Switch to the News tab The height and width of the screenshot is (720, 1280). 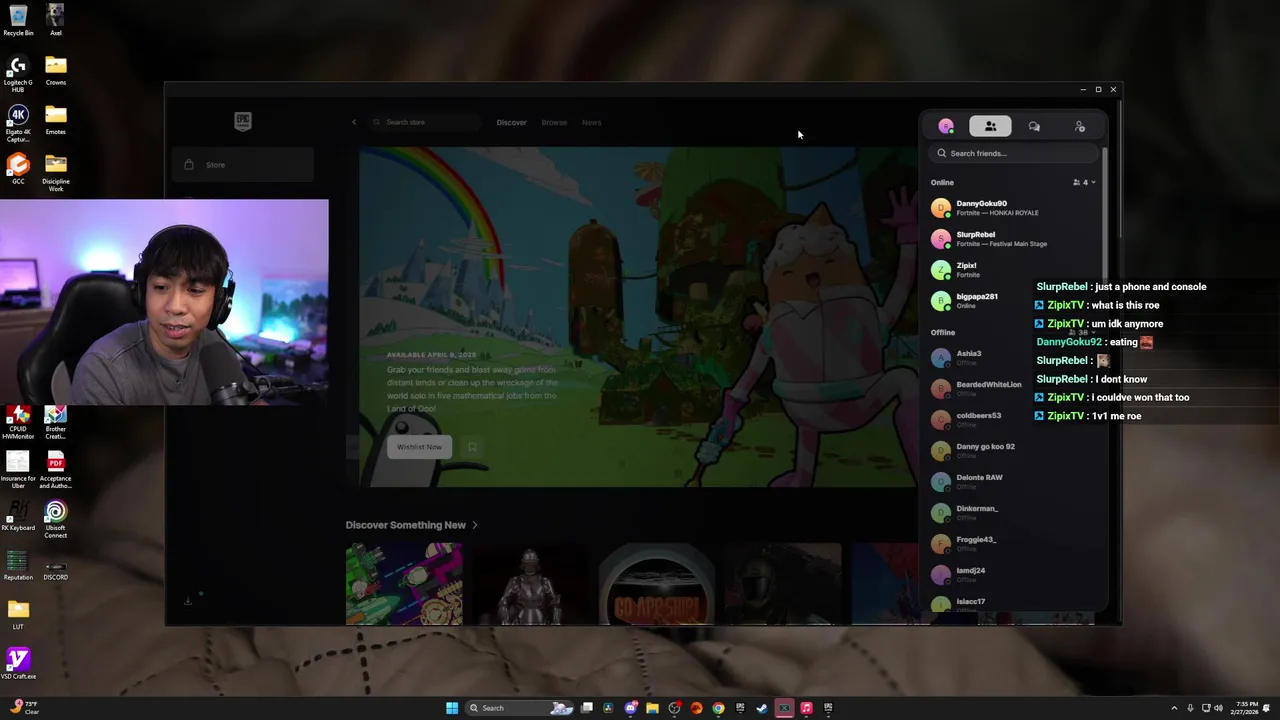click(x=591, y=122)
